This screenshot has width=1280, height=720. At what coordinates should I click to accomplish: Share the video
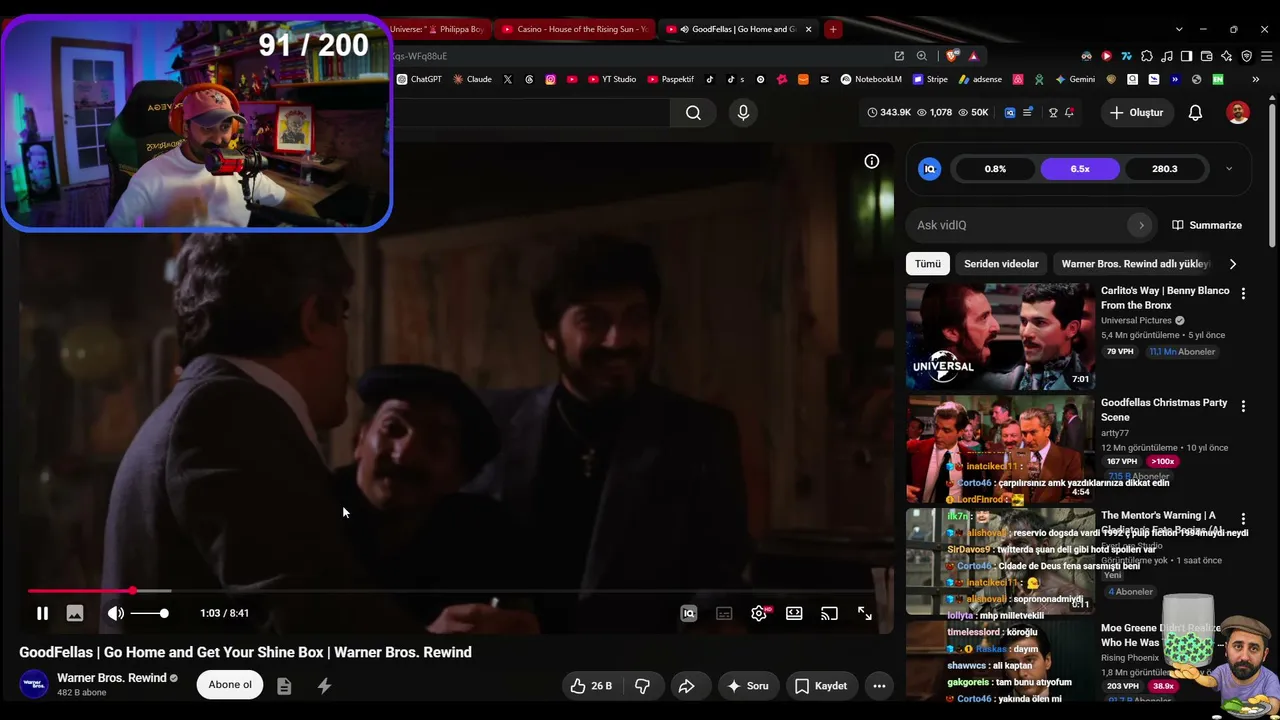pyautogui.click(x=687, y=686)
